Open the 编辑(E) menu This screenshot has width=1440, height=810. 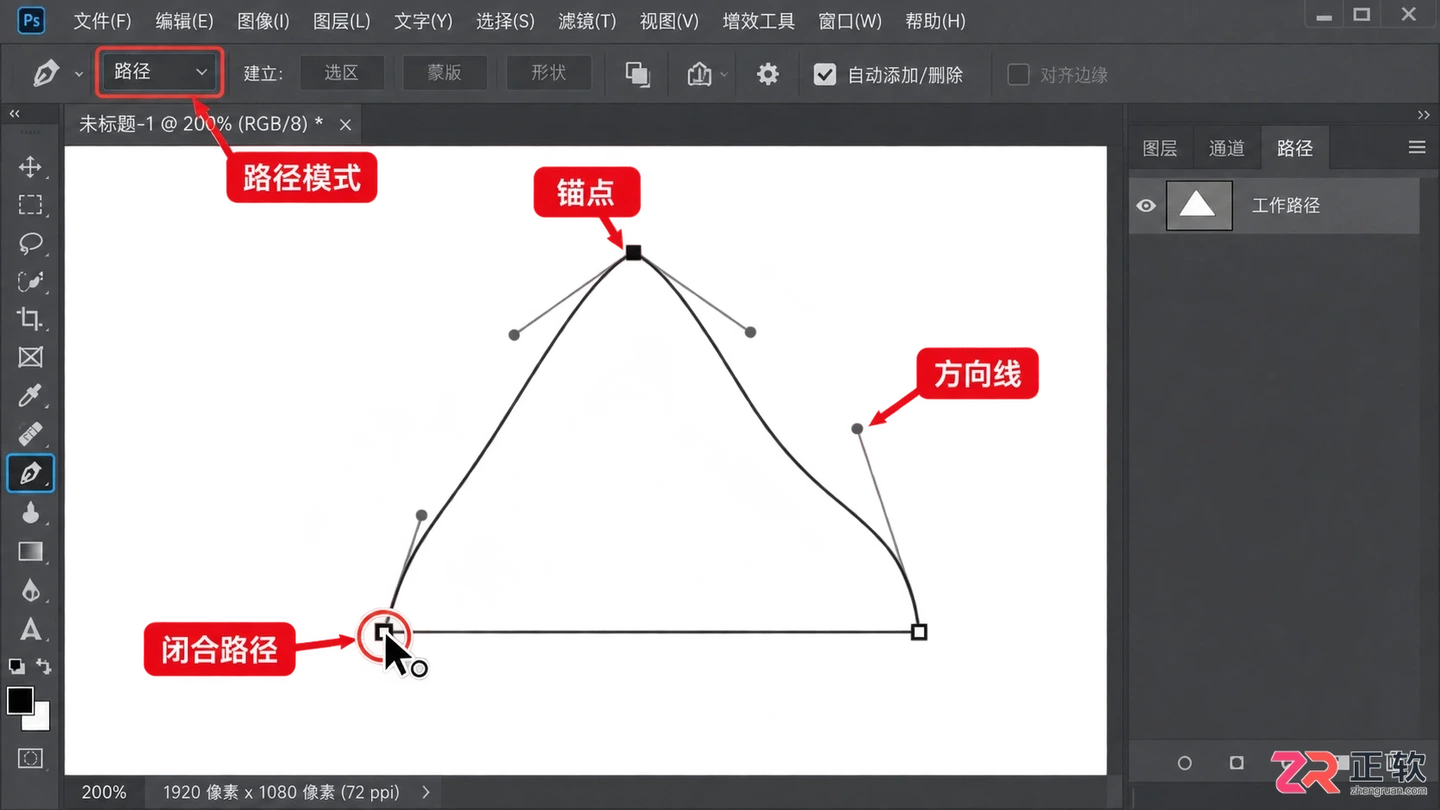tap(184, 21)
